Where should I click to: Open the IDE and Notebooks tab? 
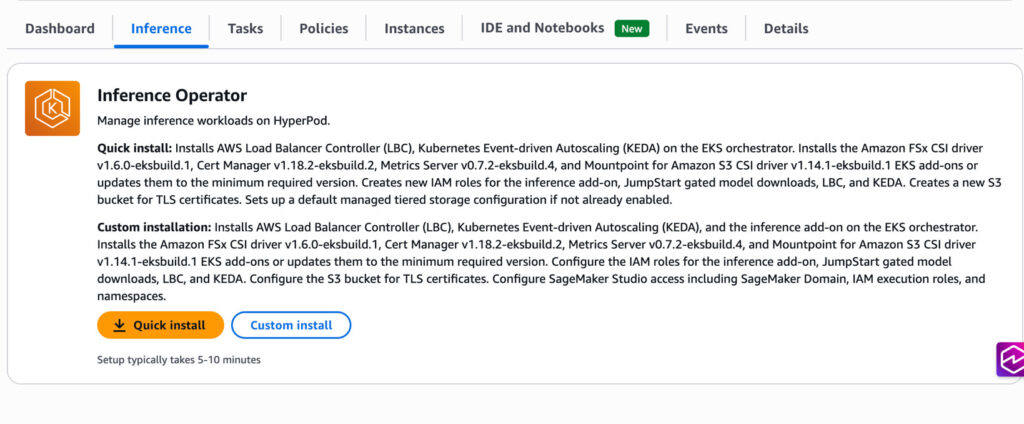pos(542,28)
